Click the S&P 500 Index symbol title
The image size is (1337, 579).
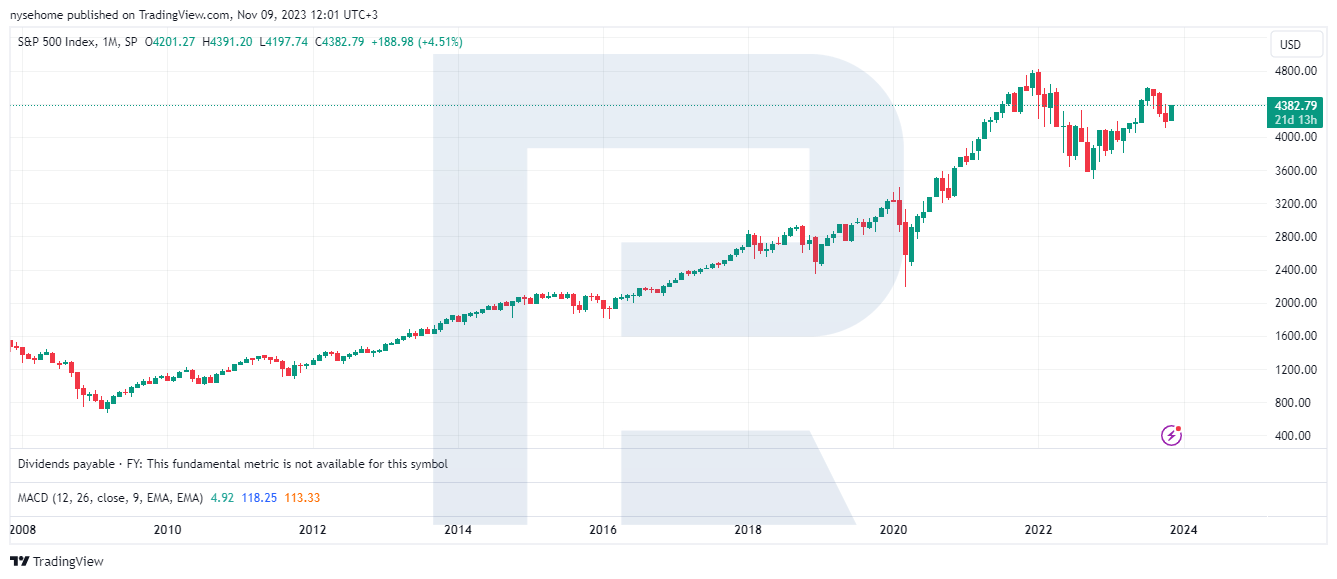click(x=56, y=42)
